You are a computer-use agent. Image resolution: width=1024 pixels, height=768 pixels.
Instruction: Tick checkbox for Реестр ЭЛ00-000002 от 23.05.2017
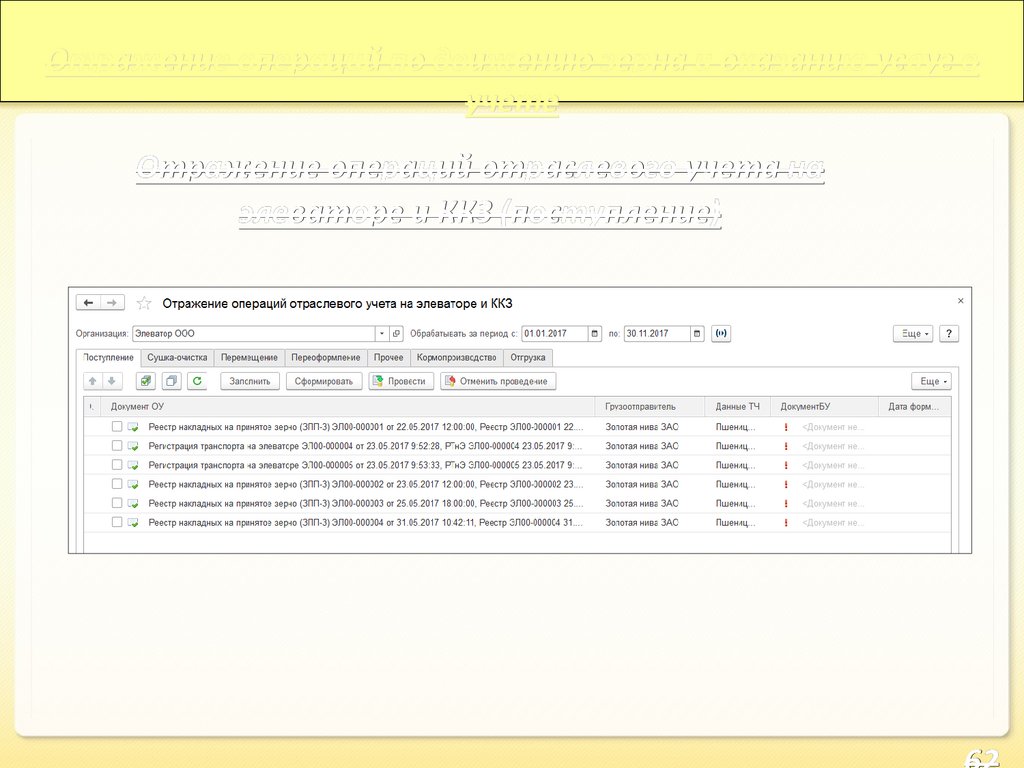[117, 484]
